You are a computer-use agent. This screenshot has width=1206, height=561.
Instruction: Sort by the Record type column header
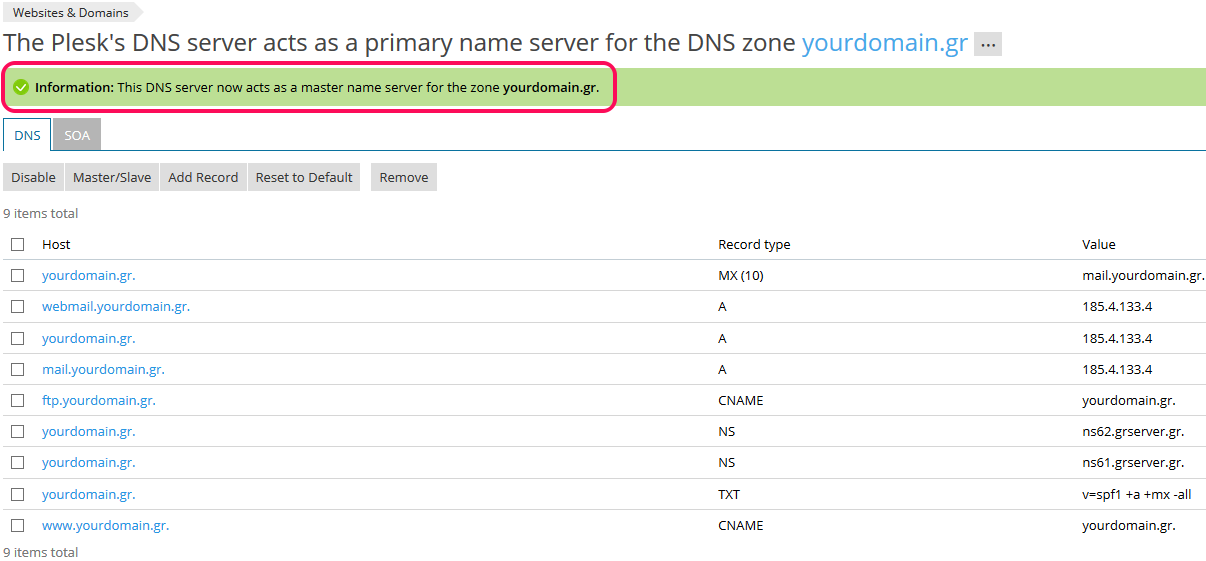(x=754, y=244)
